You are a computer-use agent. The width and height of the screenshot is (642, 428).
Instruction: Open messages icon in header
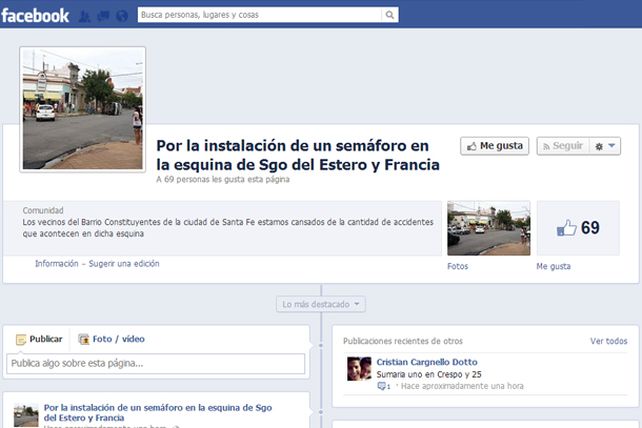coord(103,16)
